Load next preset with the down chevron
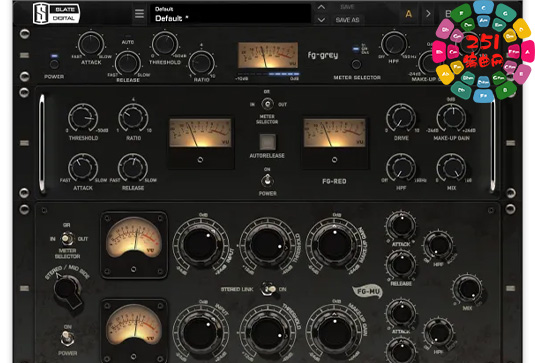Viewport: 535px width, 363px height. tap(321, 20)
